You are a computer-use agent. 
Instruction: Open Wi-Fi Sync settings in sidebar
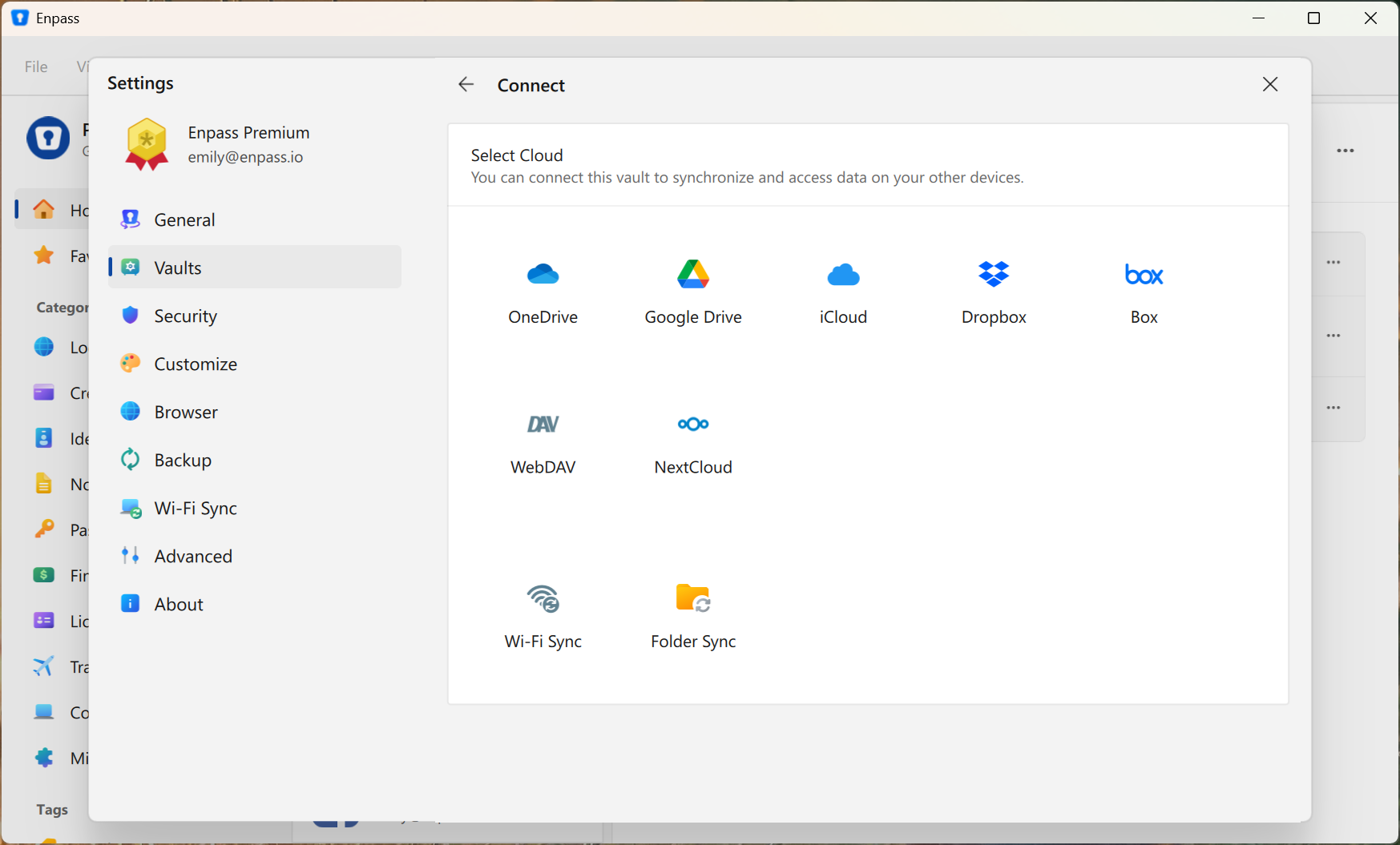coord(255,508)
